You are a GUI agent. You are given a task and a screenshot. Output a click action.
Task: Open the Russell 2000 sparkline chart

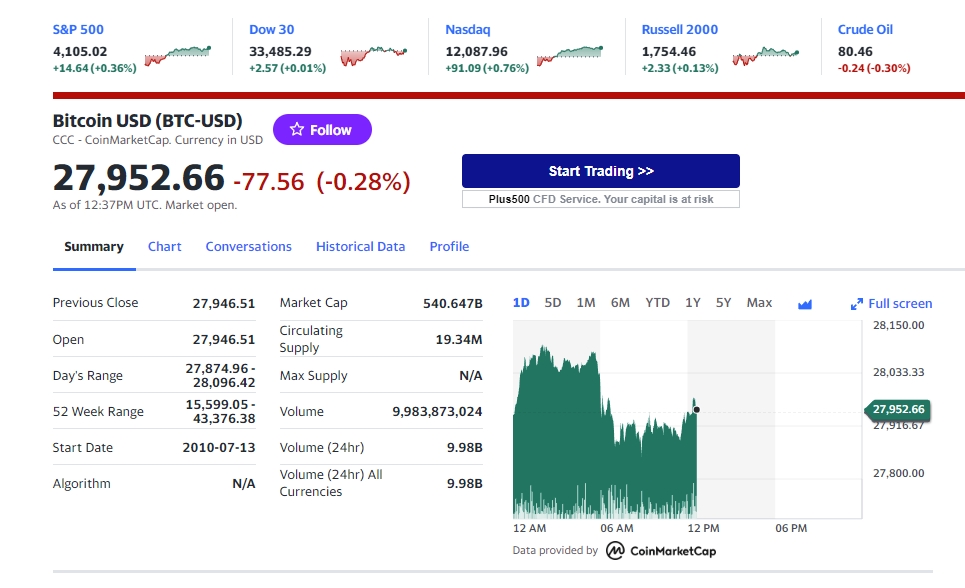(766, 54)
